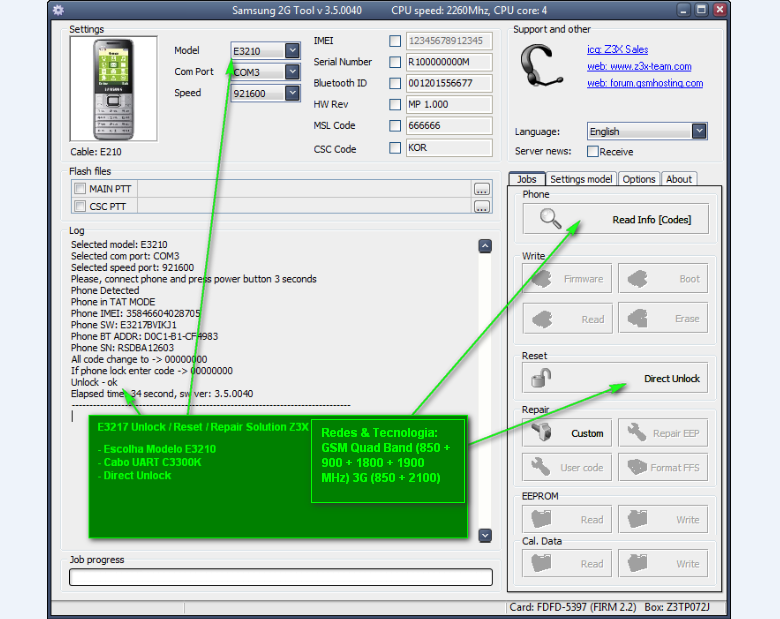Screen dimensions: 780x619
Task: Click the IMEI input field
Action: click(x=449, y=41)
